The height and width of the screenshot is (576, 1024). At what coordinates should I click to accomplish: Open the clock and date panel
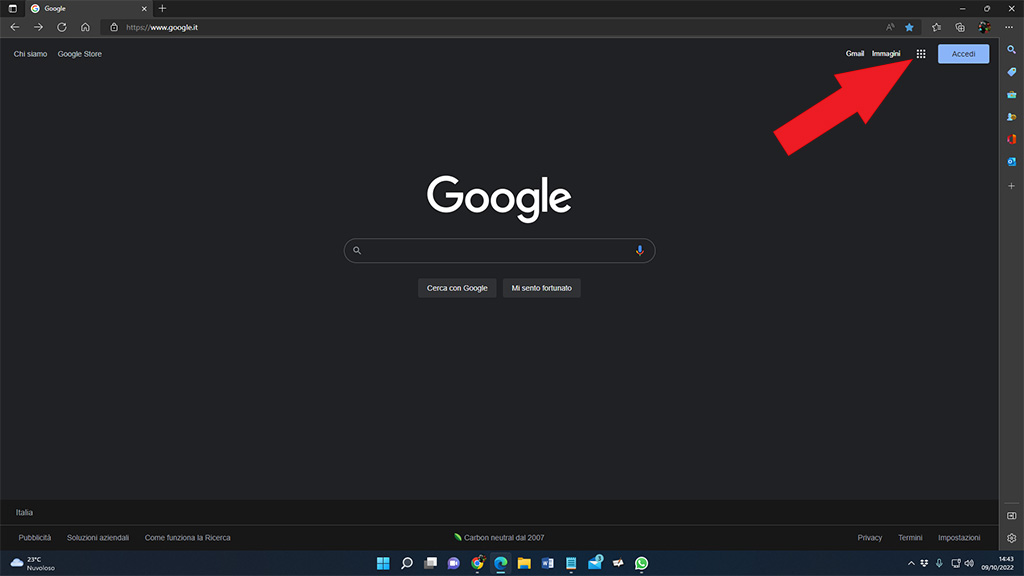[997, 563]
